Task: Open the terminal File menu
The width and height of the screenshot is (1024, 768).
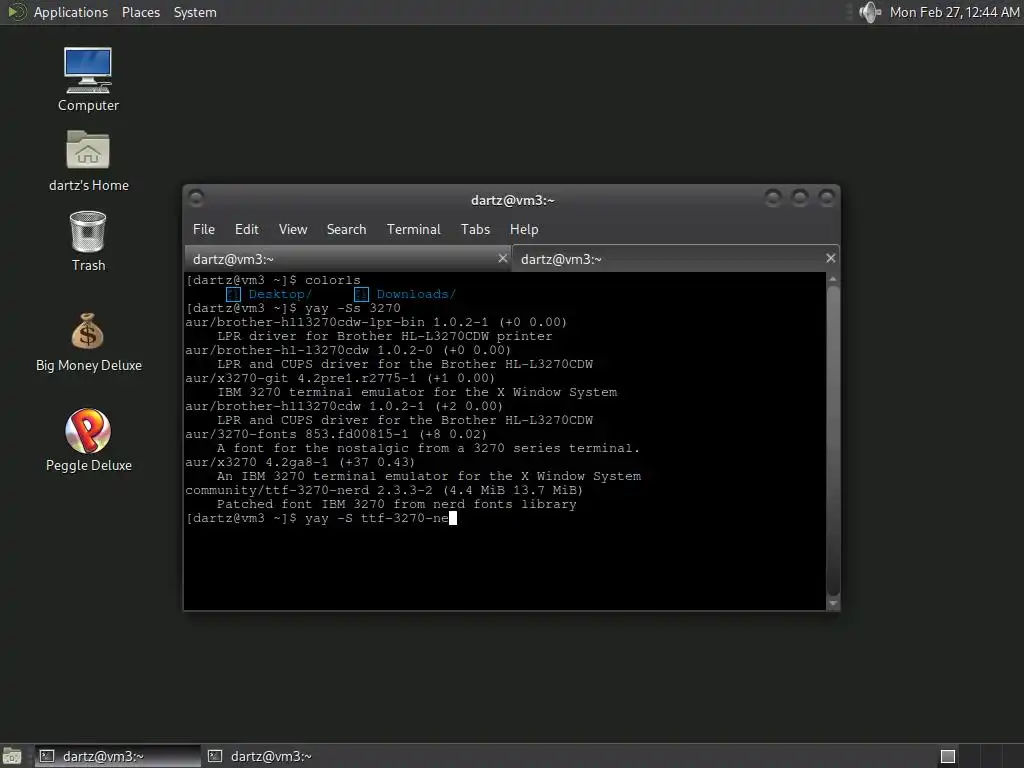Action: [x=204, y=229]
